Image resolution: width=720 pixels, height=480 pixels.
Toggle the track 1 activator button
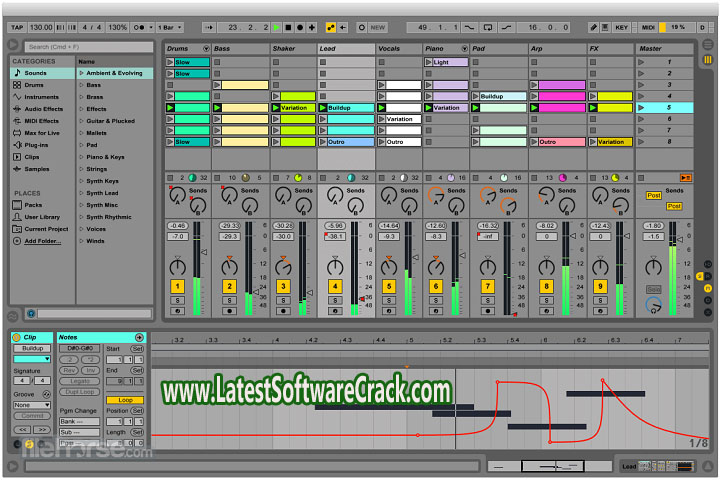point(177,287)
